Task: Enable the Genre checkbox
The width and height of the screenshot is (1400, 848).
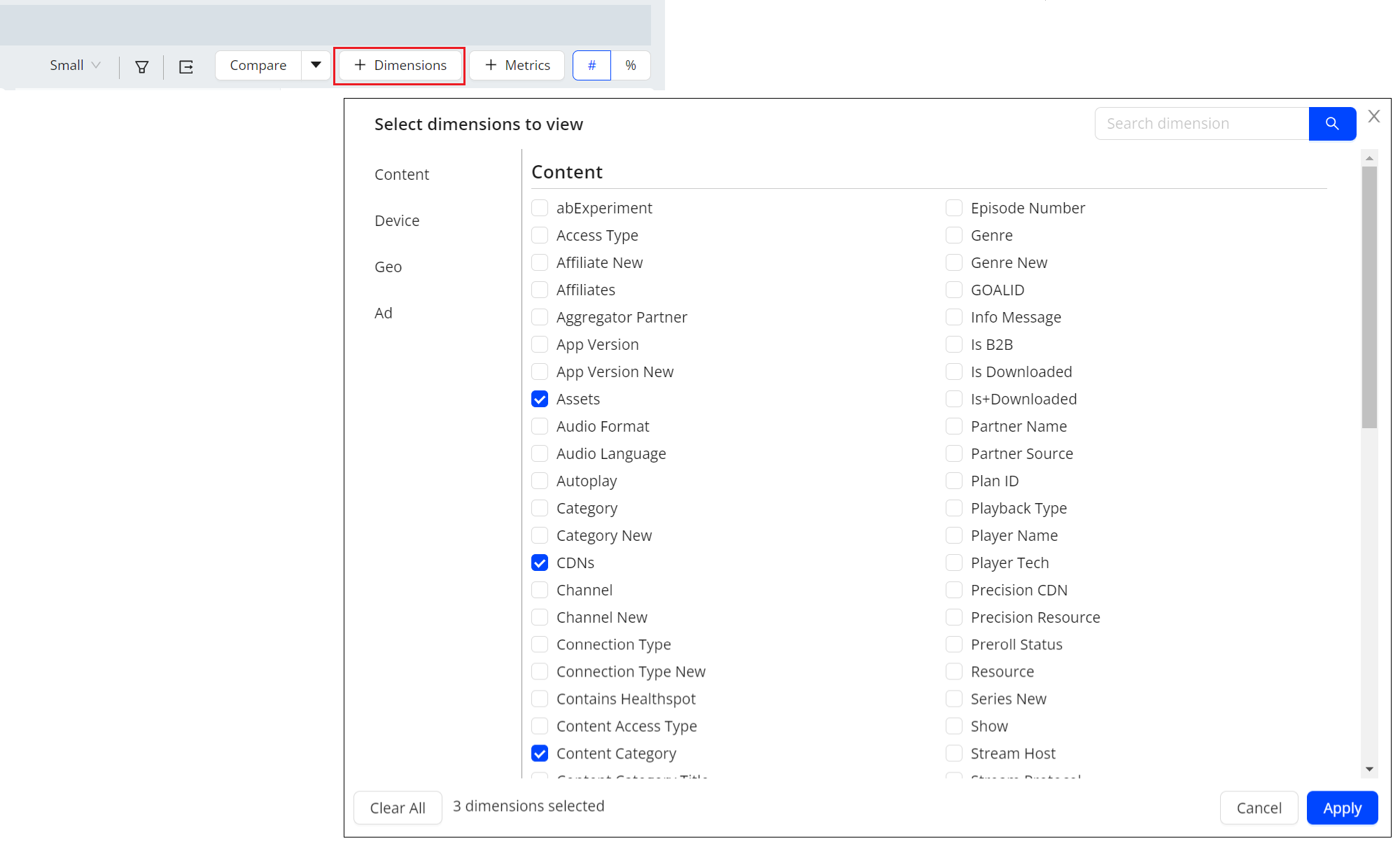Action: [x=953, y=235]
